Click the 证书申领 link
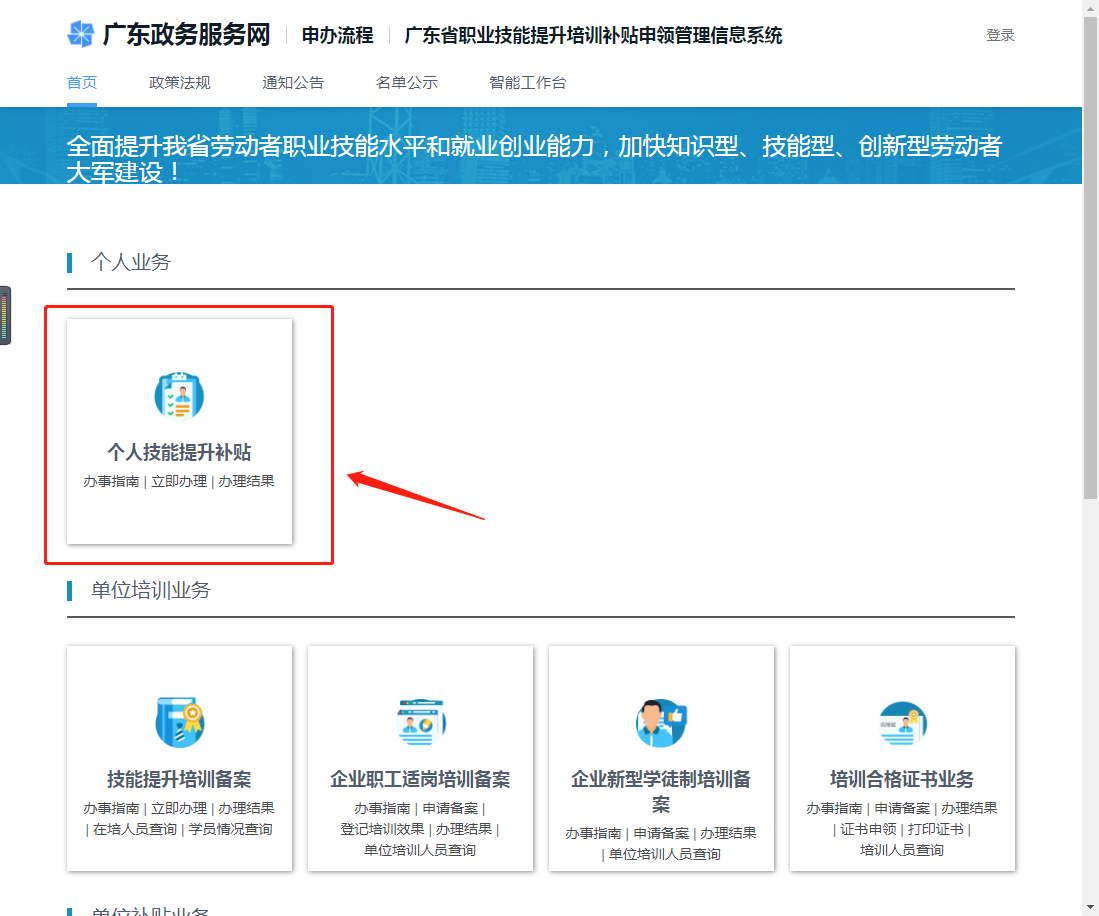Image resolution: width=1099 pixels, height=916 pixels. pyautogui.click(x=868, y=829)
